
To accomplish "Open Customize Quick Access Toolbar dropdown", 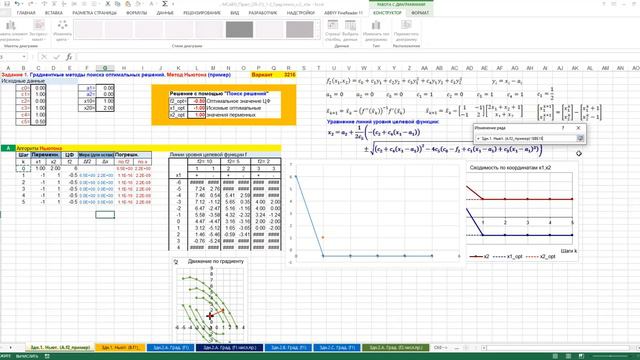I will (173, 4).
